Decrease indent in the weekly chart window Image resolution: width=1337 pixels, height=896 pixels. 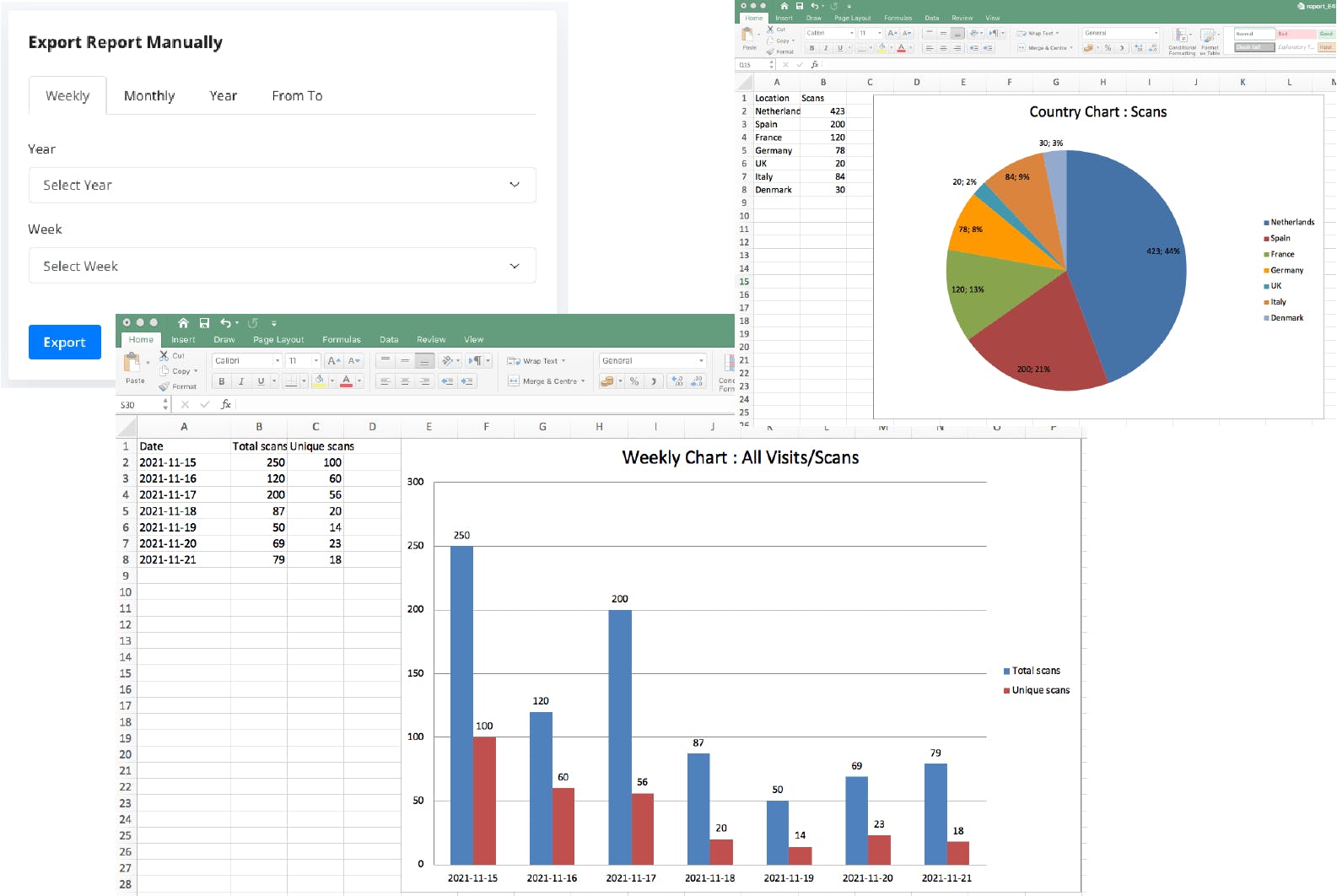click(447, 381)
